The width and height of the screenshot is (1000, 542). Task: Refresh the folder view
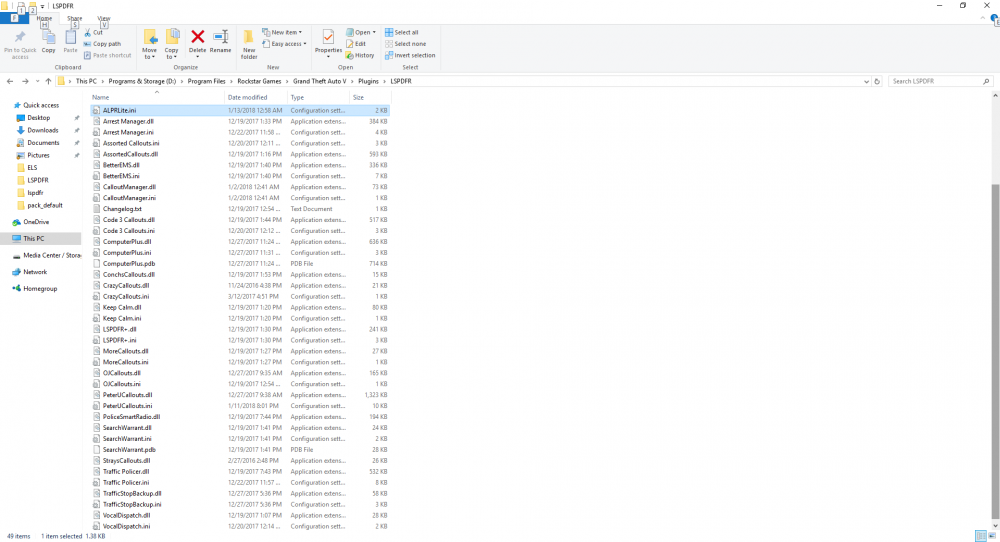click(877, 82)
